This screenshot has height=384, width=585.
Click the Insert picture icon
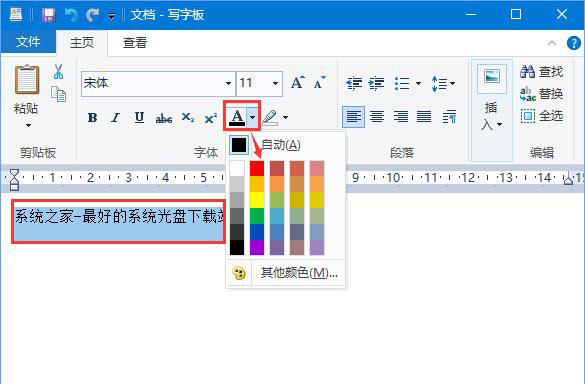(x=492, y=78)
